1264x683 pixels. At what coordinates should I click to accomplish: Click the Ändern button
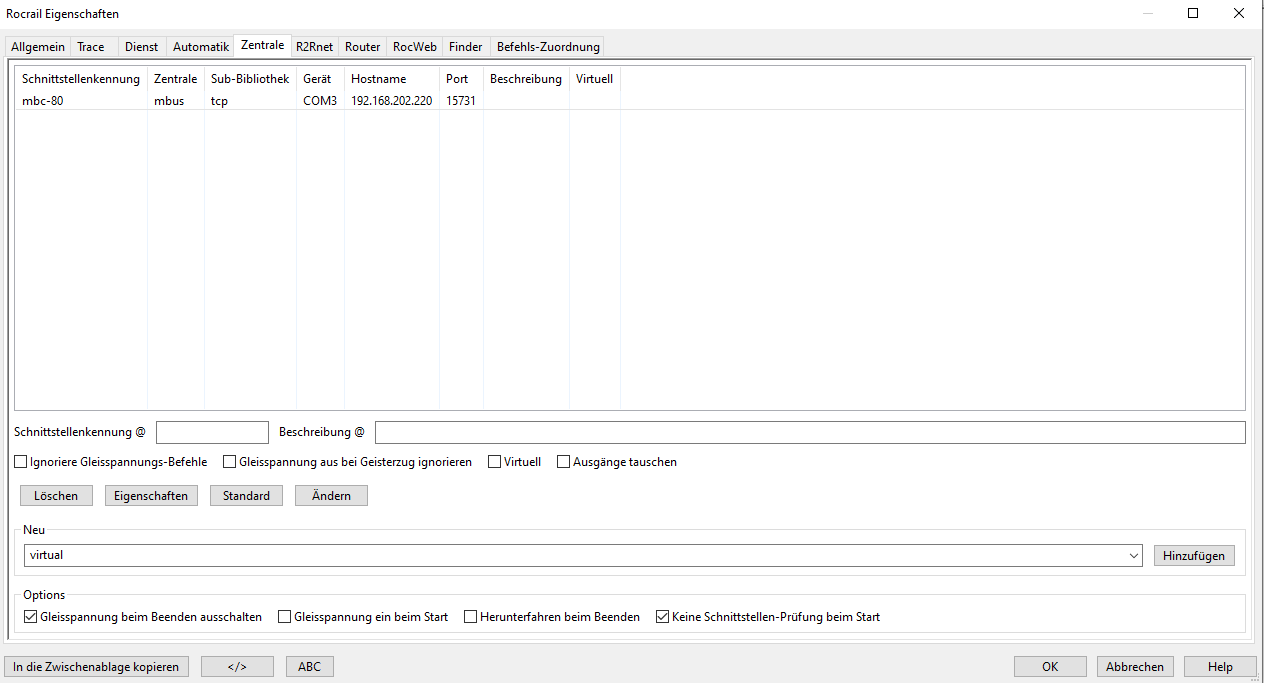[x=331, y=496]
